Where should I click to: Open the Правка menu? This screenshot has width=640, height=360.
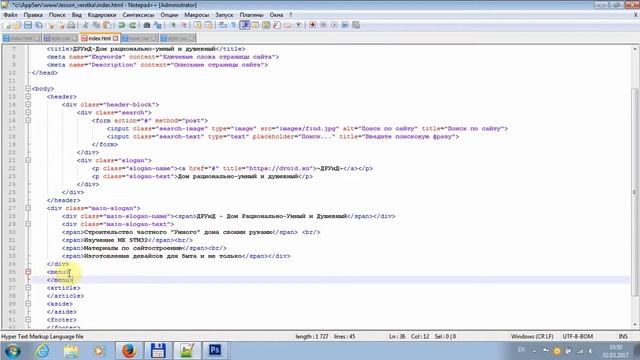[x=33, y=15]
